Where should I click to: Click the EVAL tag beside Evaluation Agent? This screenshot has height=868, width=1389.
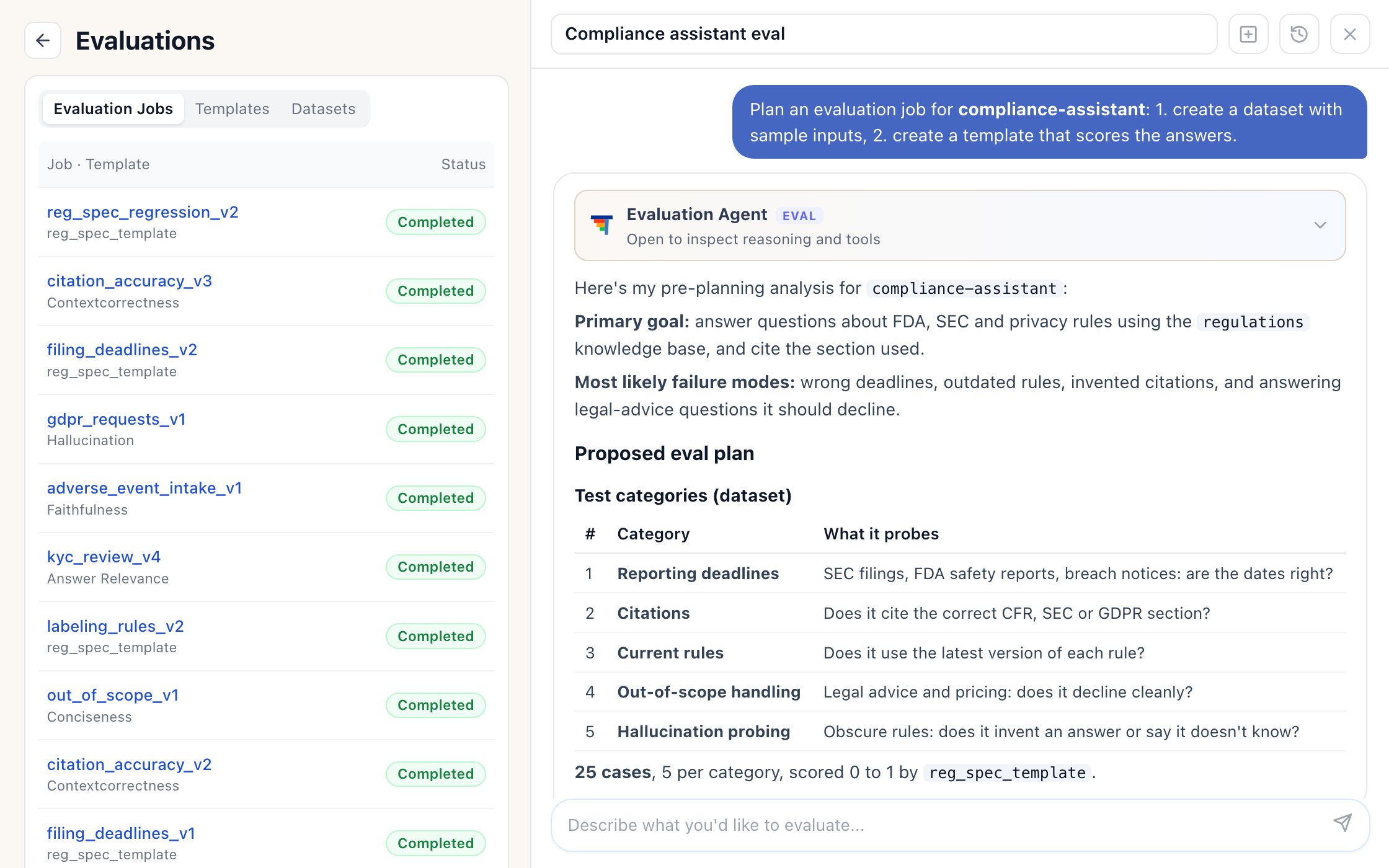tap(799, 216)
